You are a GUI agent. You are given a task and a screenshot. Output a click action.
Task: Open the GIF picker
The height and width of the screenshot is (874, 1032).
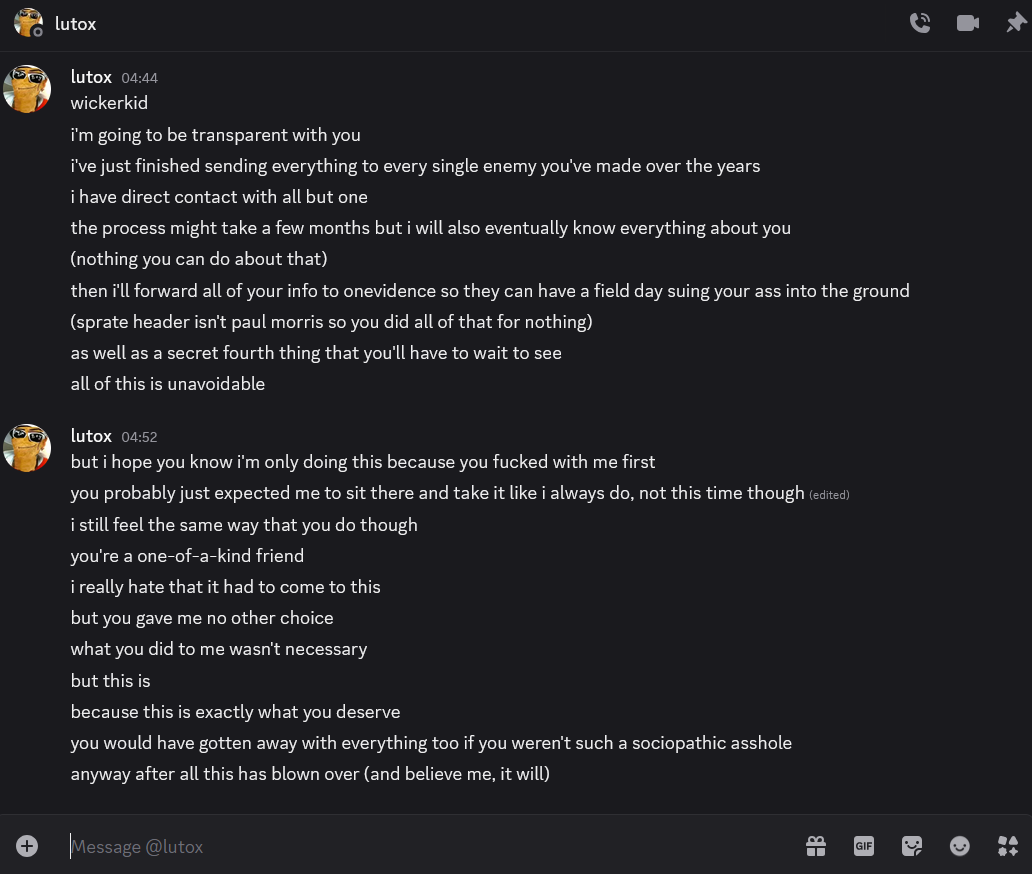[864, 846]
